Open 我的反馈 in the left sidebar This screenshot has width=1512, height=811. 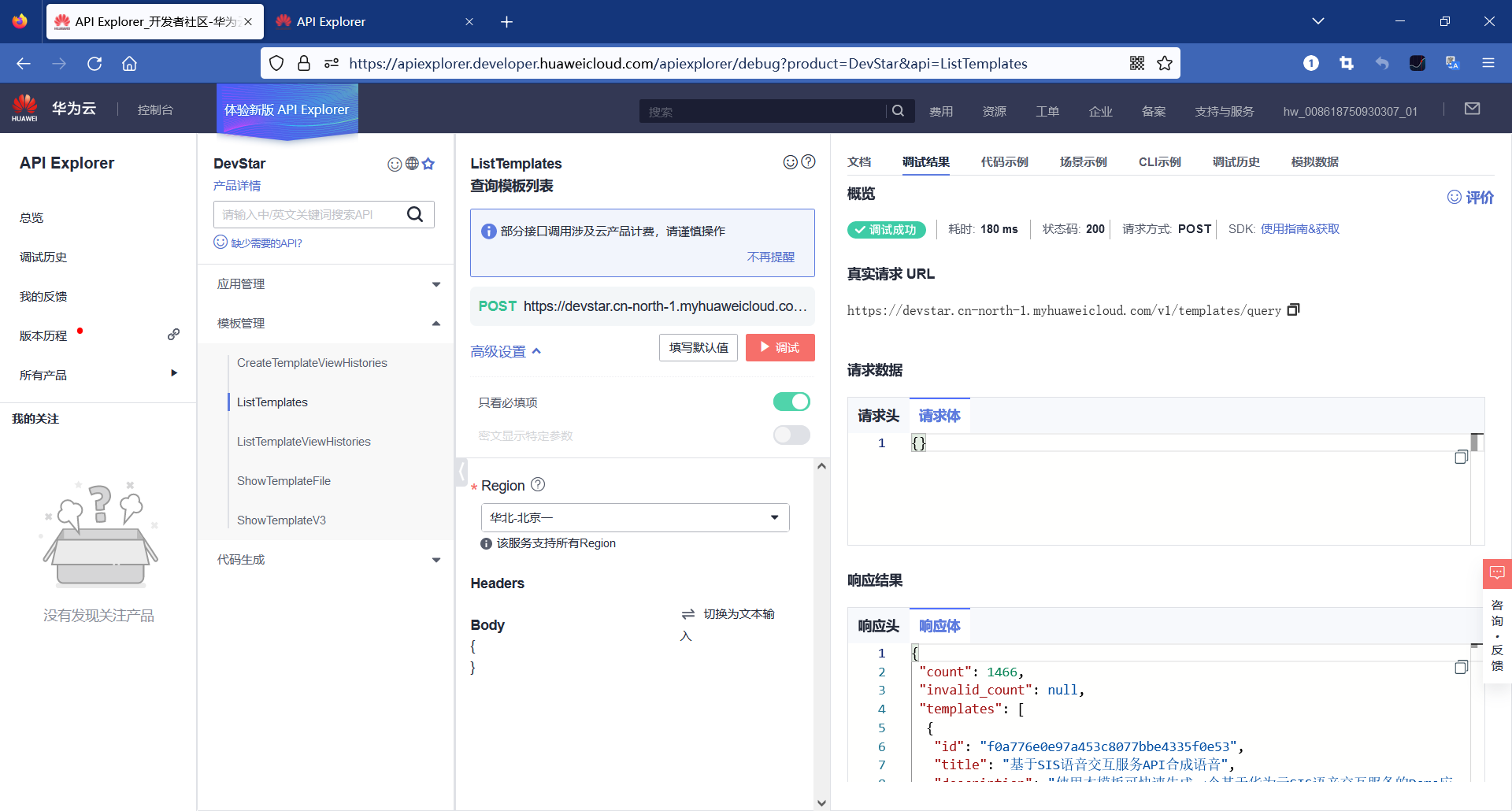coord(43,296)
